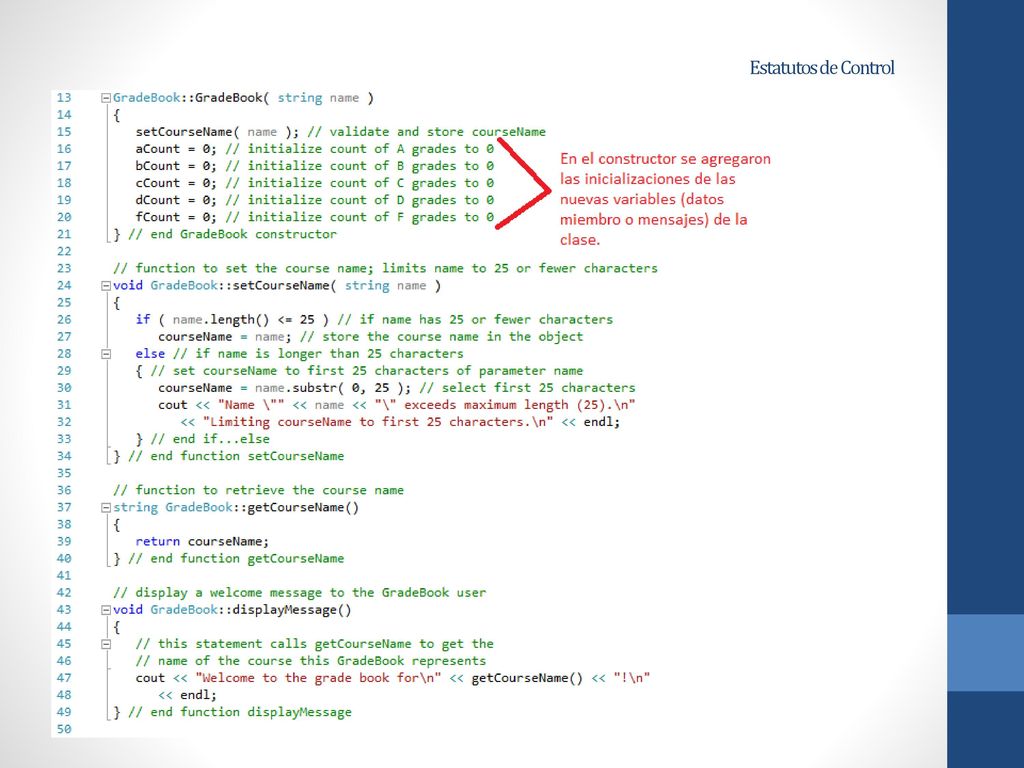
Task: Collapse the else block at line 28
Action: click(105, 354)
